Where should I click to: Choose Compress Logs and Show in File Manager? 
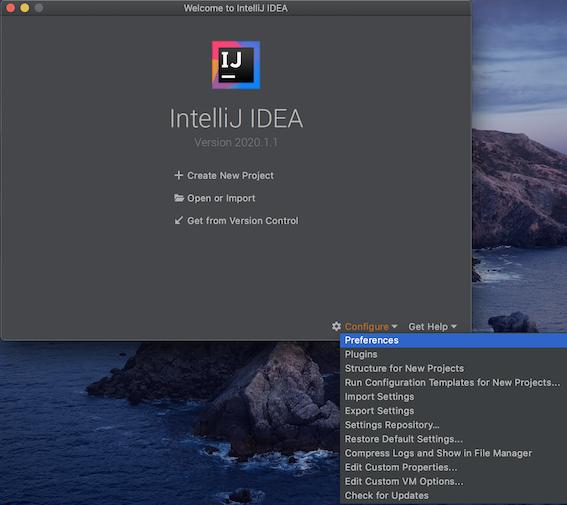pos(453,453)
